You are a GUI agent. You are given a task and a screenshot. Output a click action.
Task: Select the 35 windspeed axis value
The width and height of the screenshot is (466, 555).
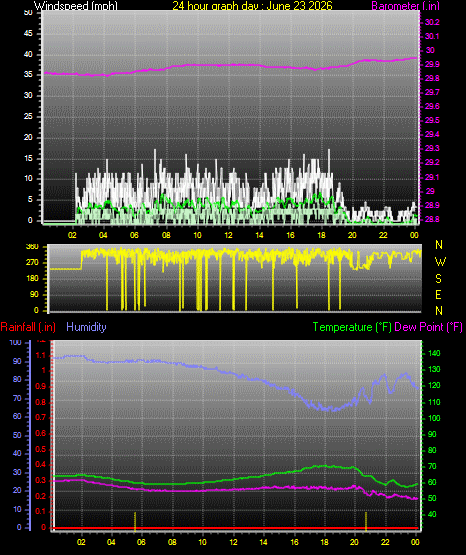coord(28,75)
